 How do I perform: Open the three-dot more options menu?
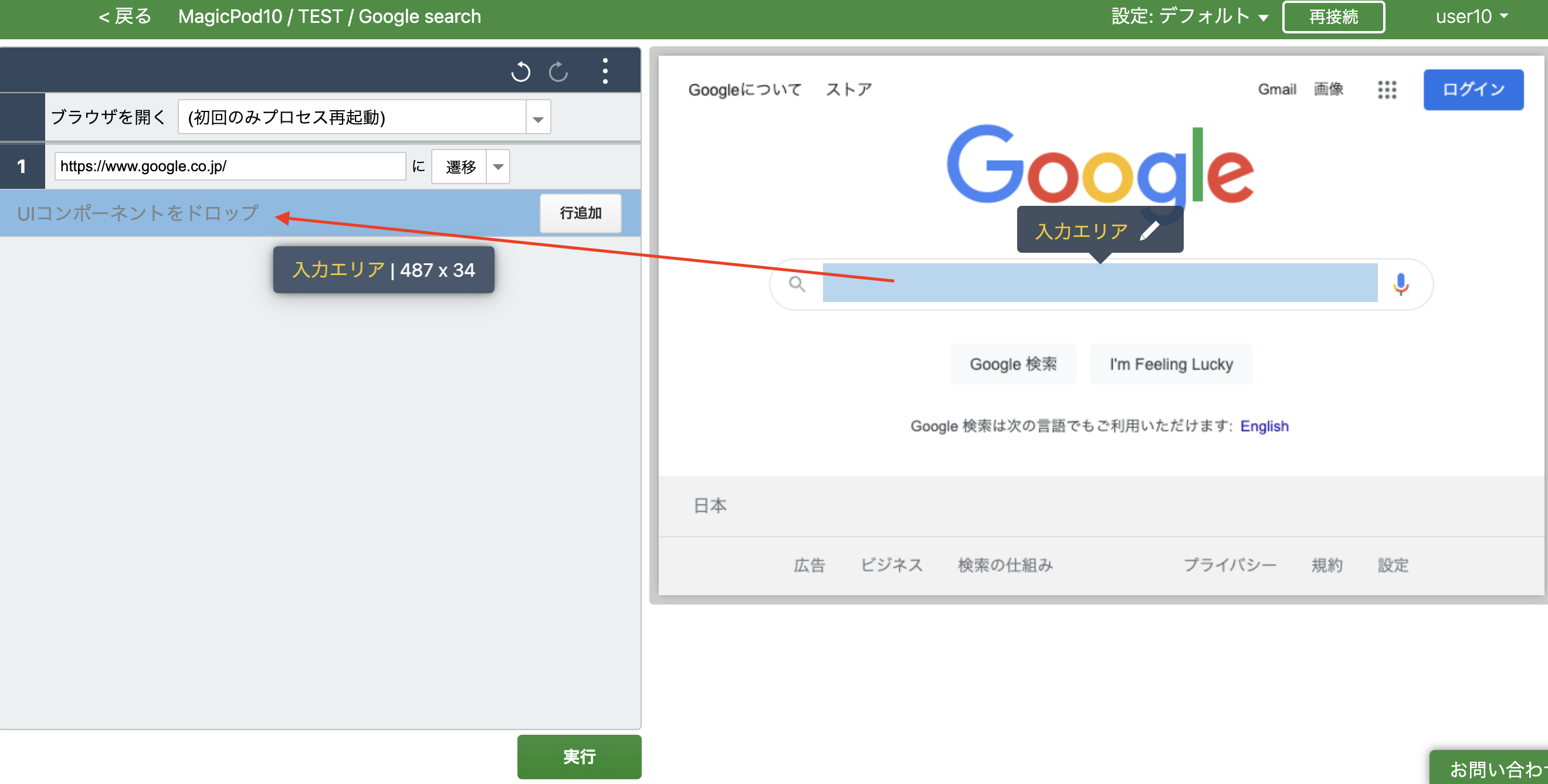(605, 71)
